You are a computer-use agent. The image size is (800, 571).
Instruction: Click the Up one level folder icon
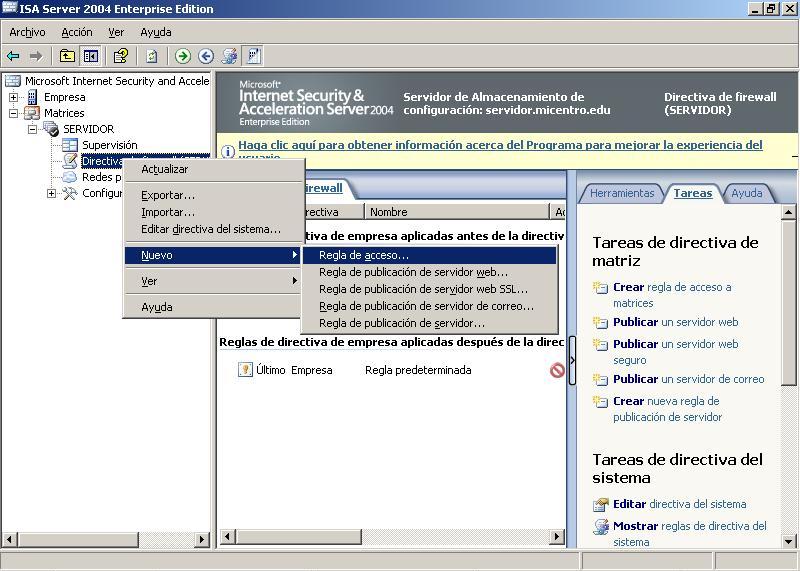click(x=67, y=56)
